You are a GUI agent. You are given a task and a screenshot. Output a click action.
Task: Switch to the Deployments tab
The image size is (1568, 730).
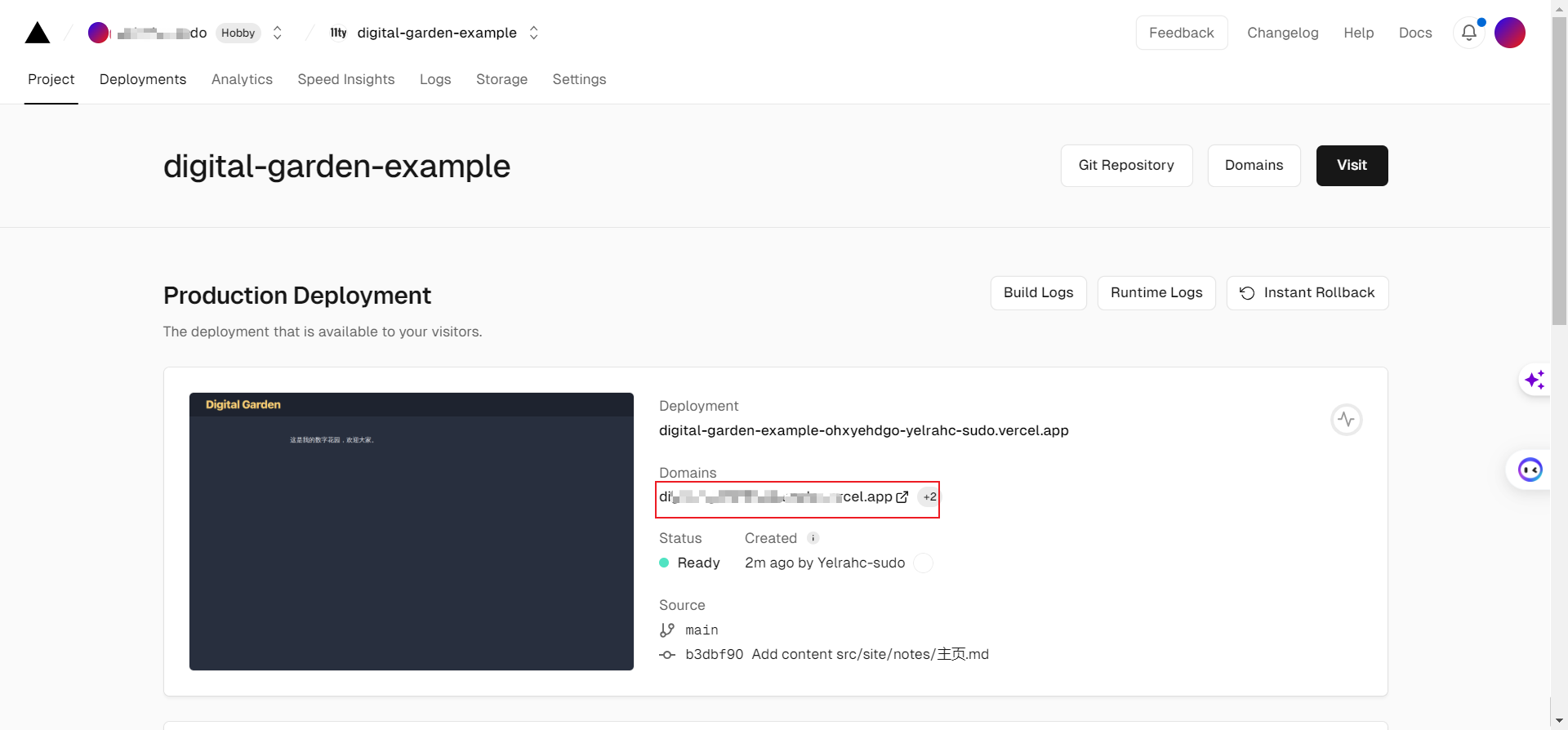(143, 79)
